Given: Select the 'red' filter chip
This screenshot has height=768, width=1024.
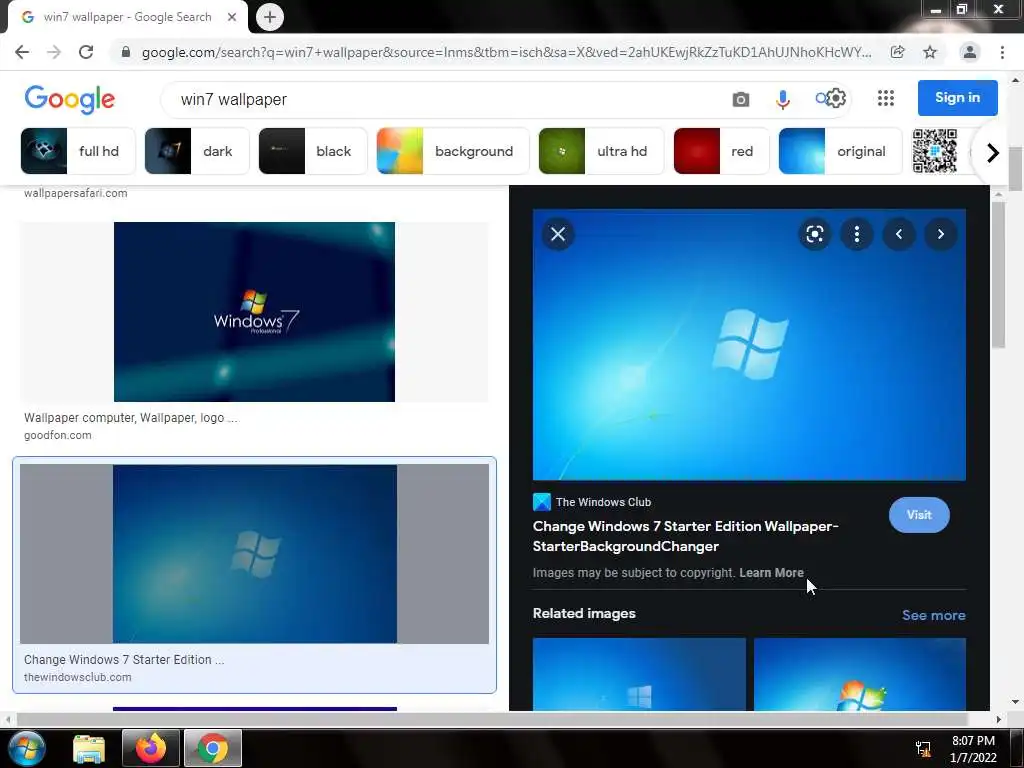Looking at the screenshot, I should pos(721,151).
